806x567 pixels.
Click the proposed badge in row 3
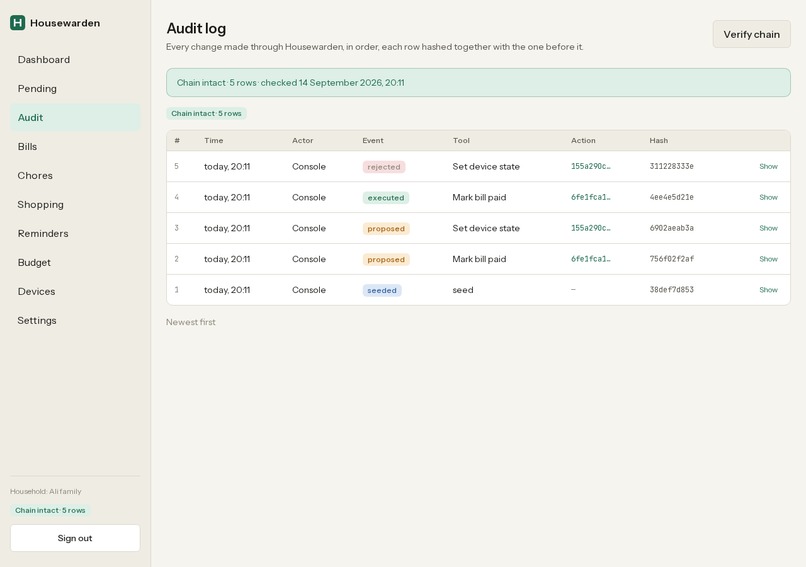(x=386, y=229)
